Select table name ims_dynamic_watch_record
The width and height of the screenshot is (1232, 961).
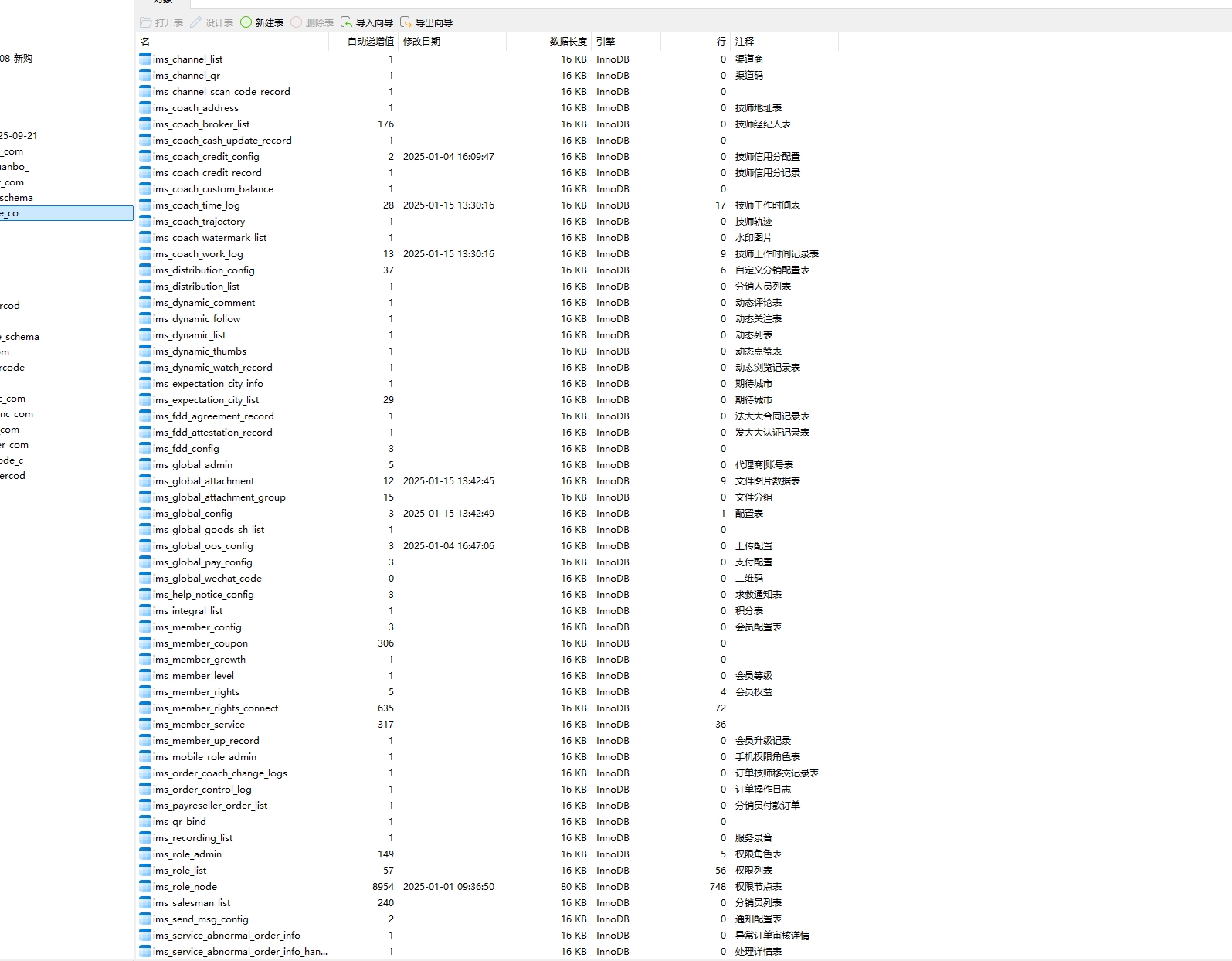tap(212, 367)
